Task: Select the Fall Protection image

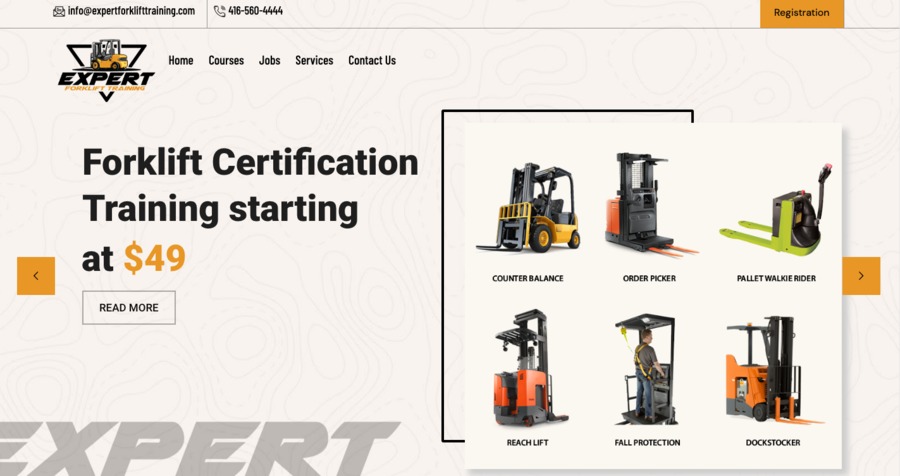Action: tap(647, 369)
